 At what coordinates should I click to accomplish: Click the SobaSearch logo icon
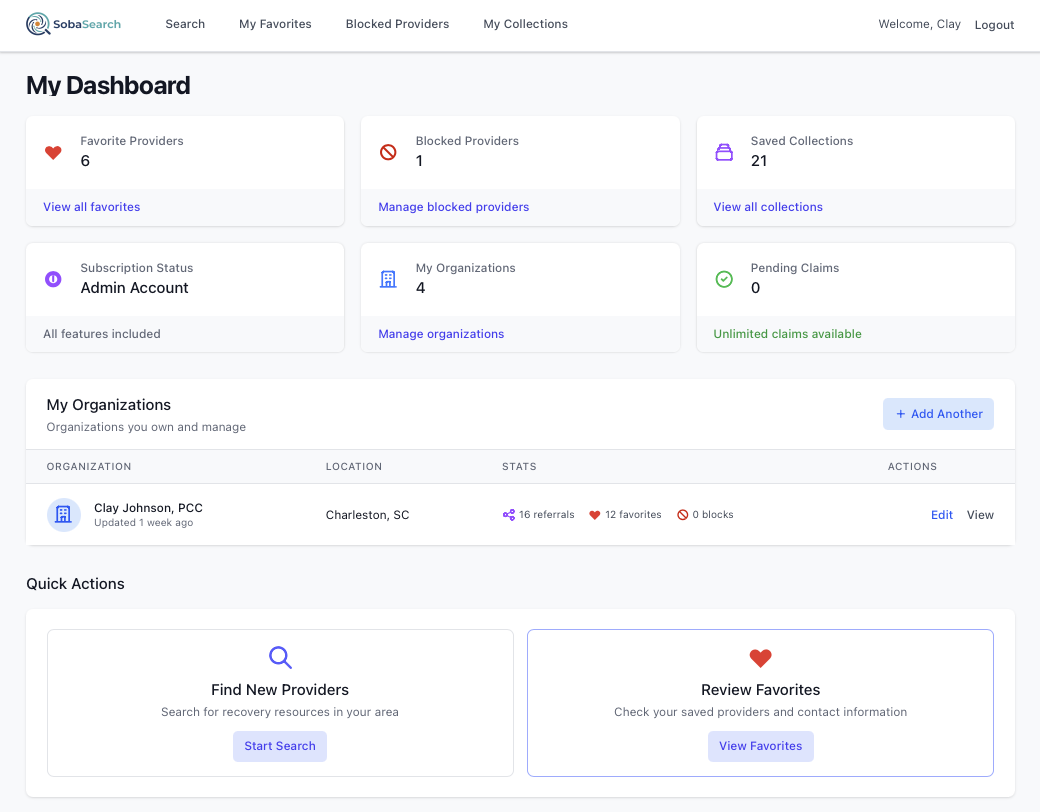[x=38, y=24]
